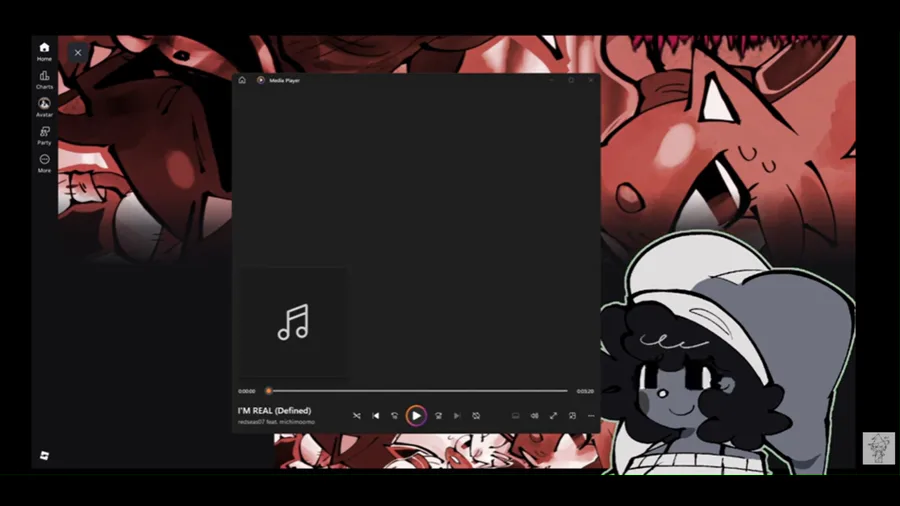The width and height of the screenshot is (900, 506).
Task: Open Party in the Roblox sidebar
Action: tap(44, 135)
